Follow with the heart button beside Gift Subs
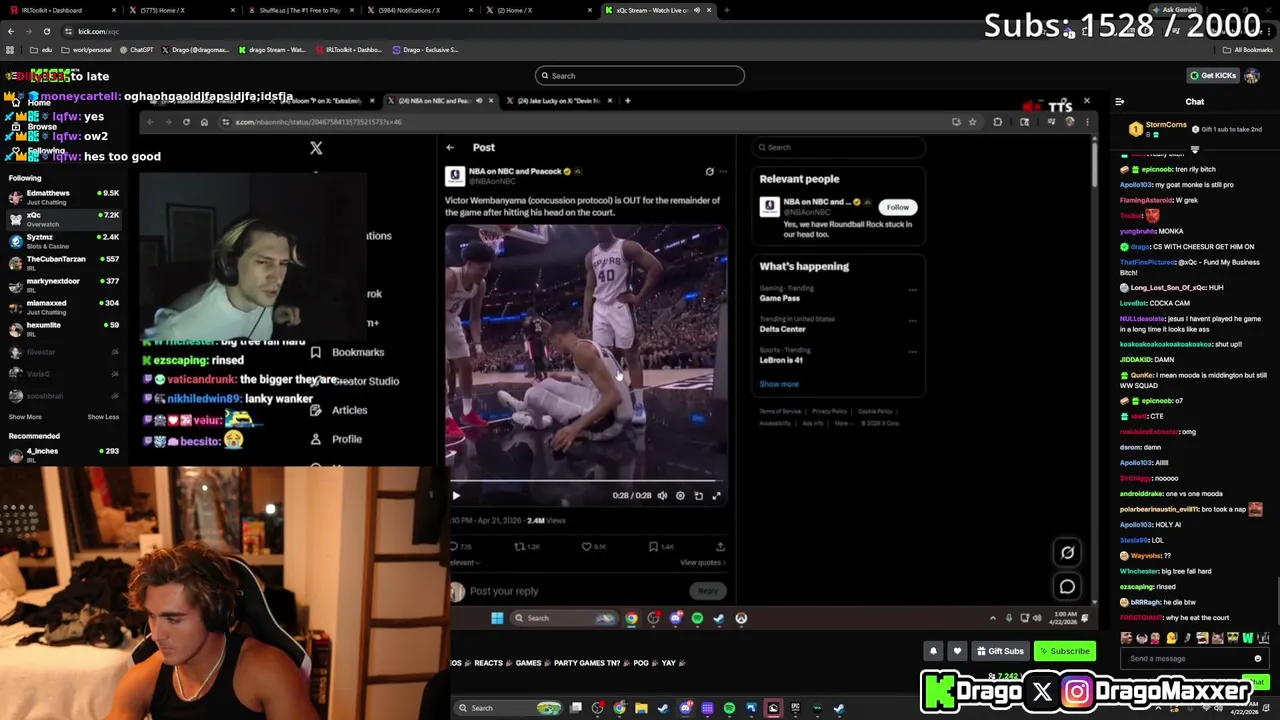 click(957, 651)
